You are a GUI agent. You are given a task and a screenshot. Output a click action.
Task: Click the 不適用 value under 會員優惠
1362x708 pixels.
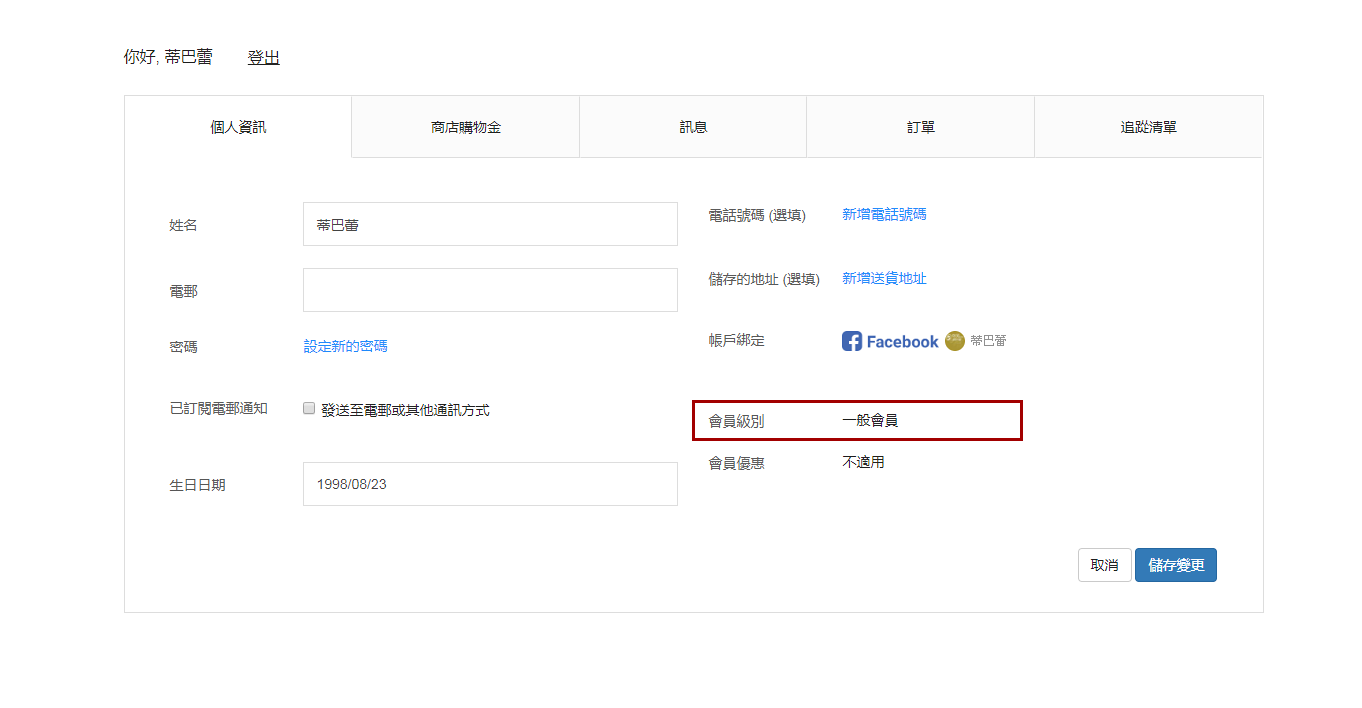[x=863, y=462]
